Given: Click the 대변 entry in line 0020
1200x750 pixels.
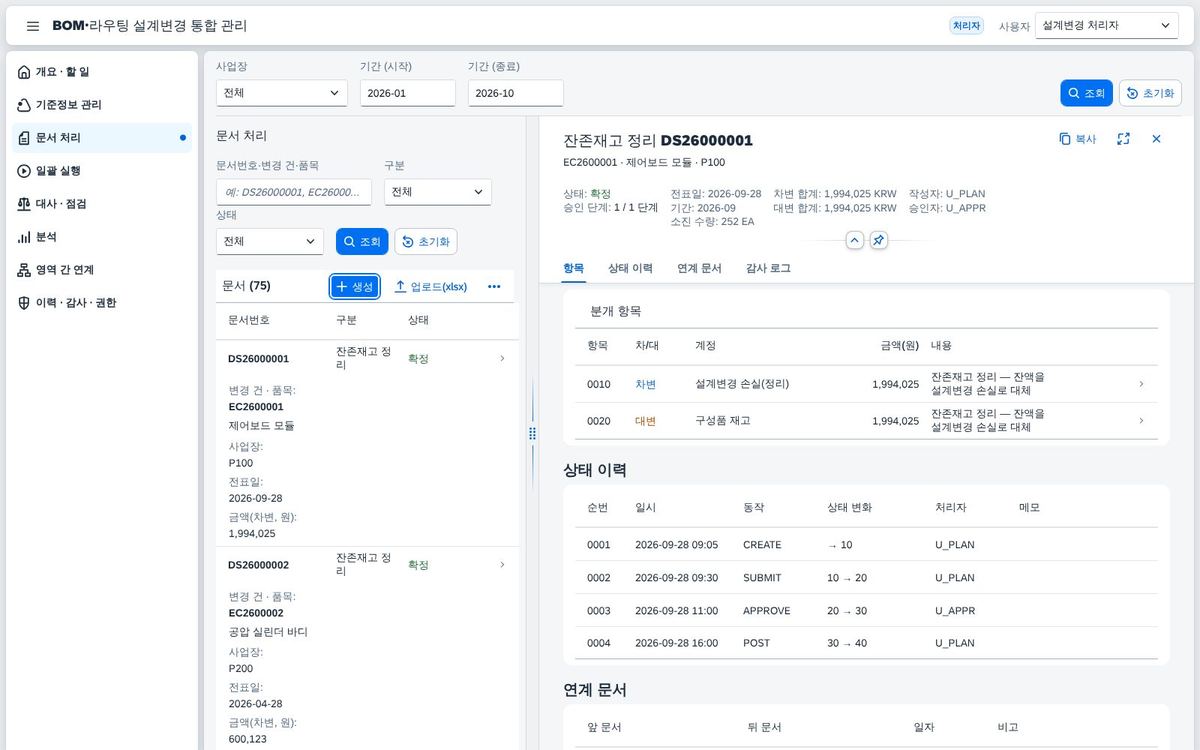Looking at the screenshot, I should coord(646,421).
